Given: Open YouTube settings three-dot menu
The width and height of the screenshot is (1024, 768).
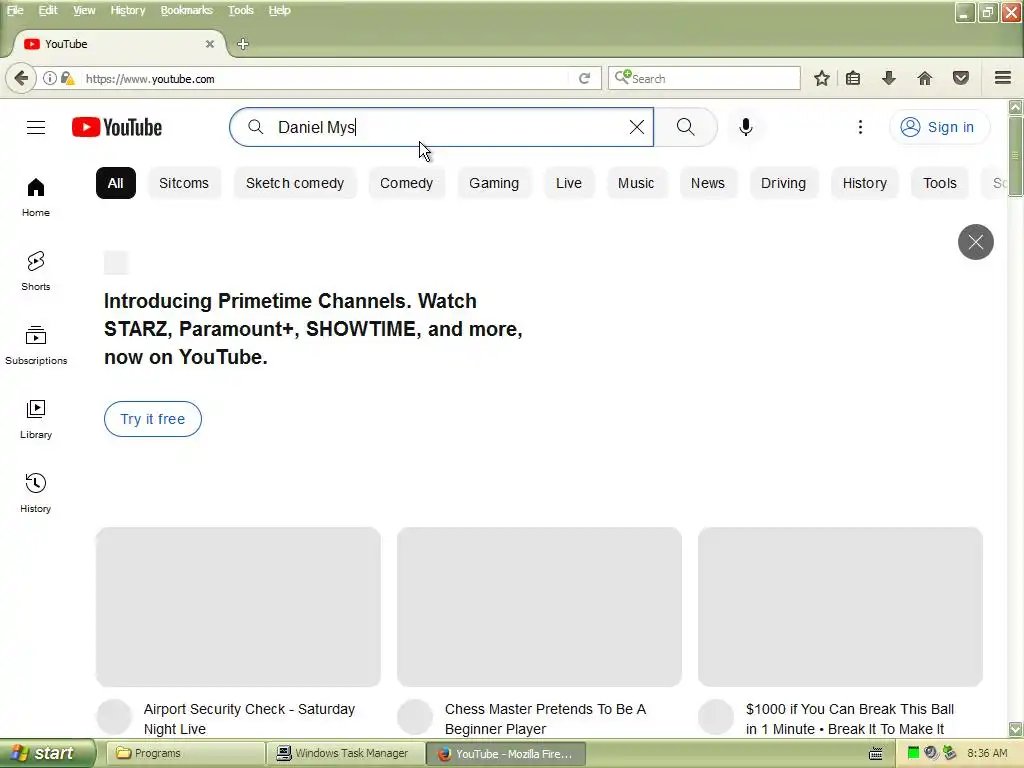Looking at the screenshot, I should pyautogui.click(x=860, y=127).
